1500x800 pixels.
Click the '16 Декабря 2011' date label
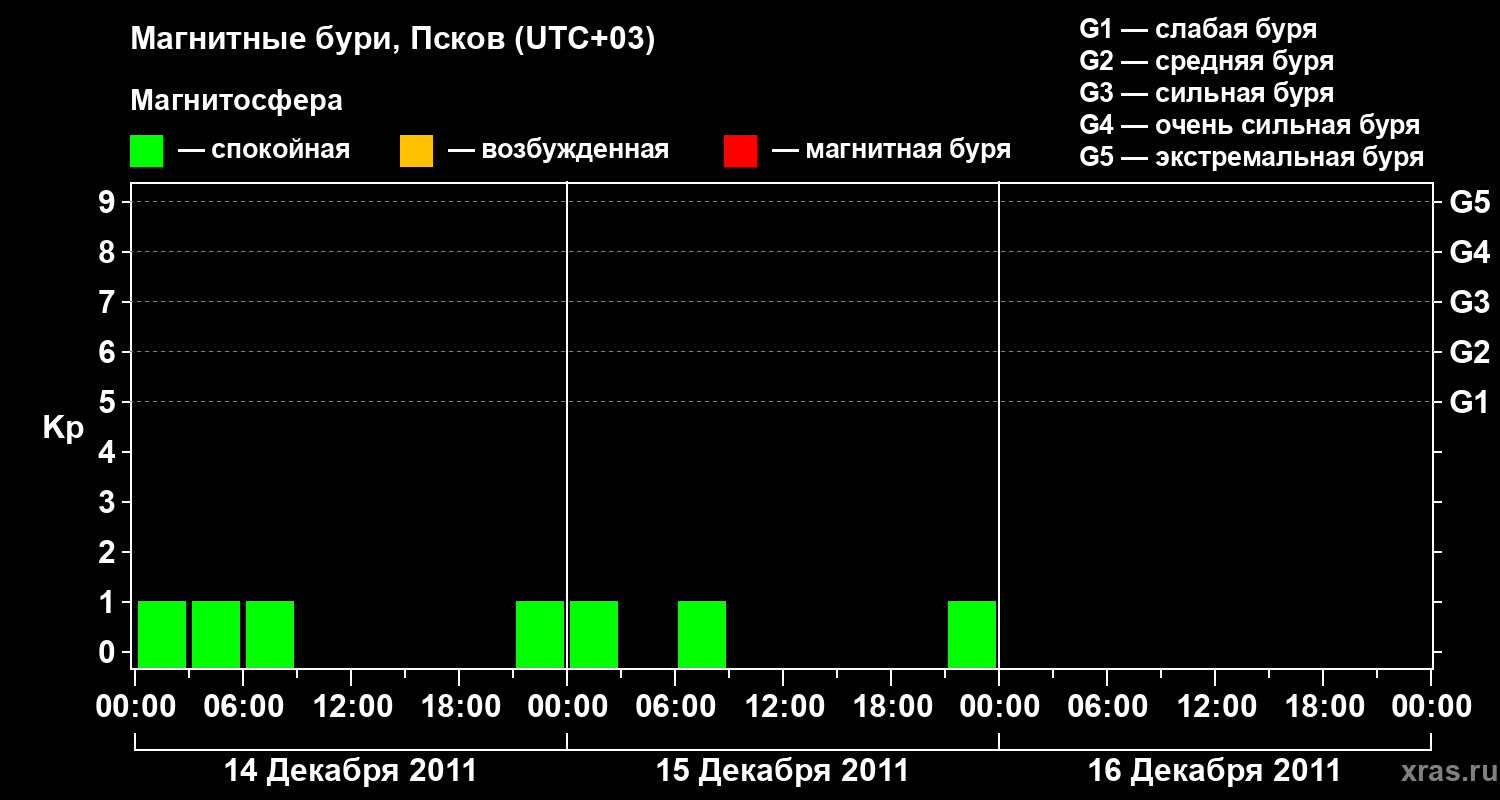coord(1214,771)
